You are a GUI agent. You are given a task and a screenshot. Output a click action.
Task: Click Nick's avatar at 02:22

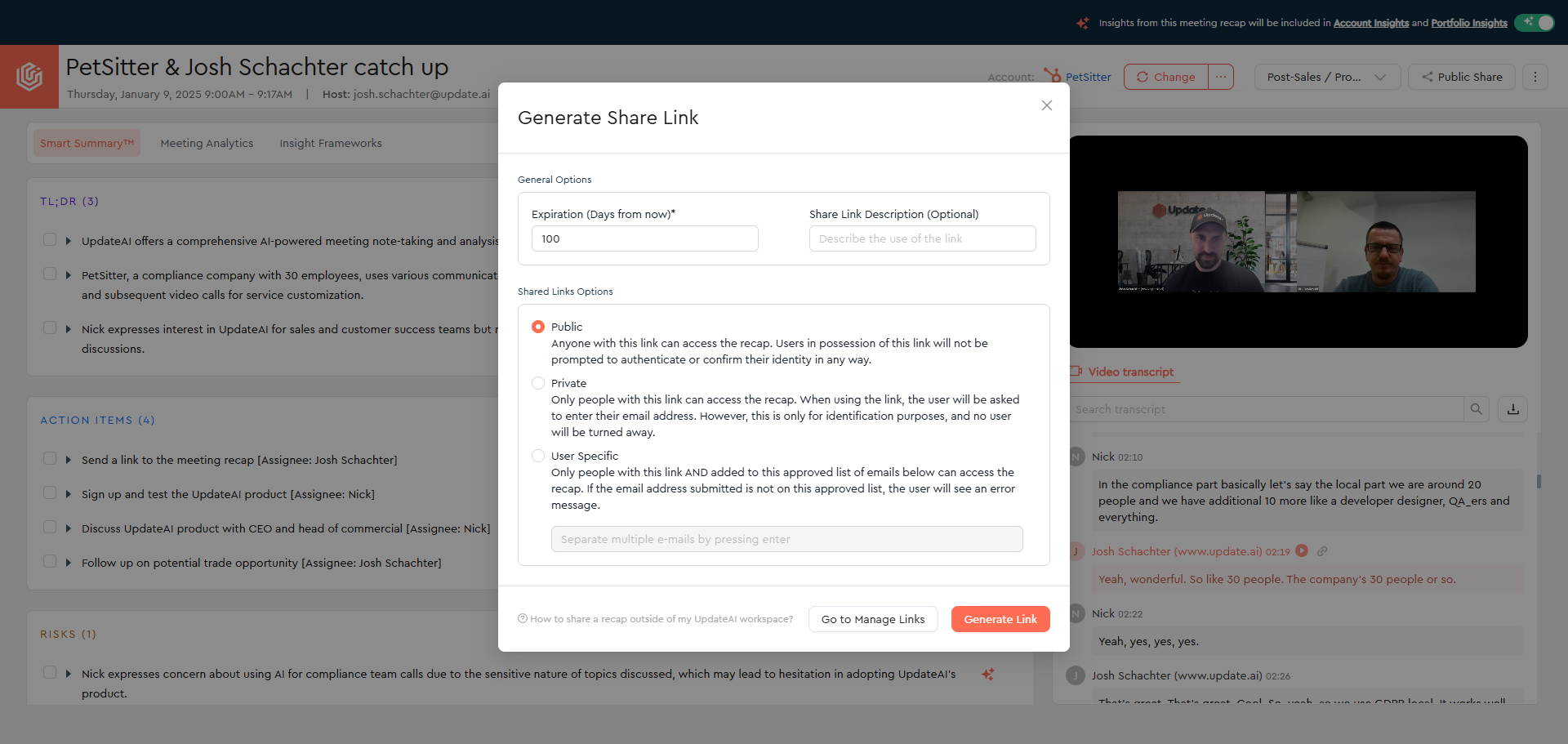point(1076,613)
